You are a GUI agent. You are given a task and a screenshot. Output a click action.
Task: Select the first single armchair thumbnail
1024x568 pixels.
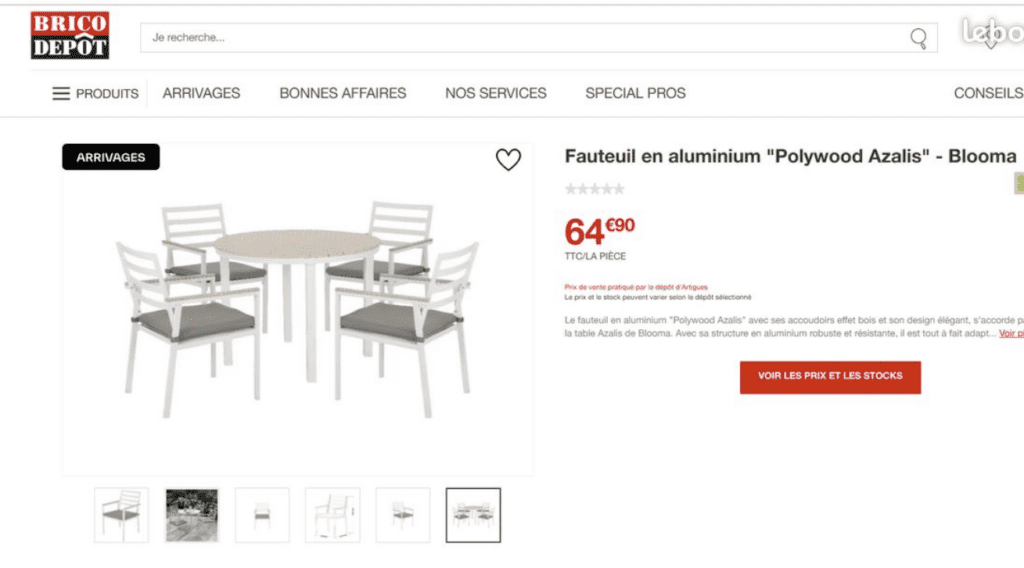click(121, 515)
